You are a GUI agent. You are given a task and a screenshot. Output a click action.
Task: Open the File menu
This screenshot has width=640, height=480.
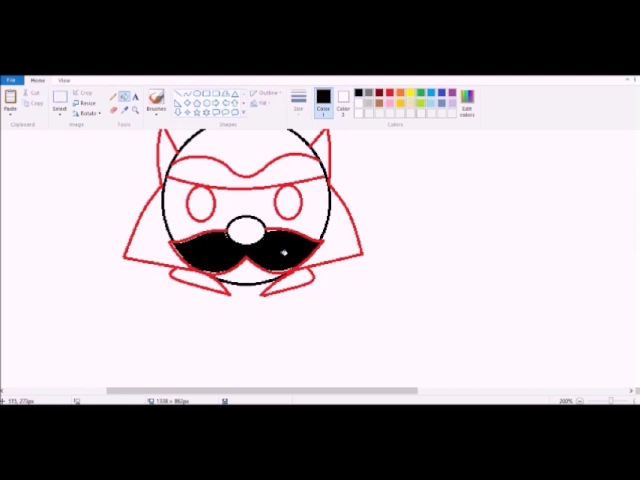[x=11, y=80]
